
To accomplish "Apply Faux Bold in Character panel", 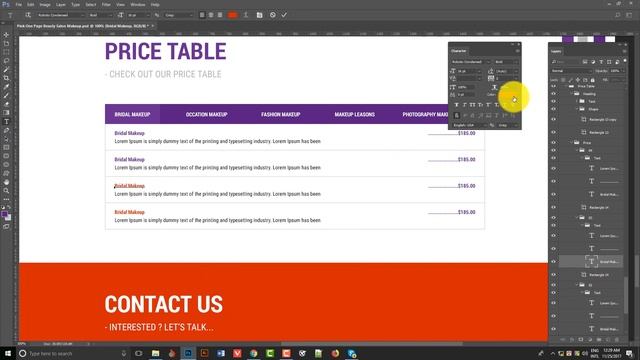I will click(x=456, y=105).
